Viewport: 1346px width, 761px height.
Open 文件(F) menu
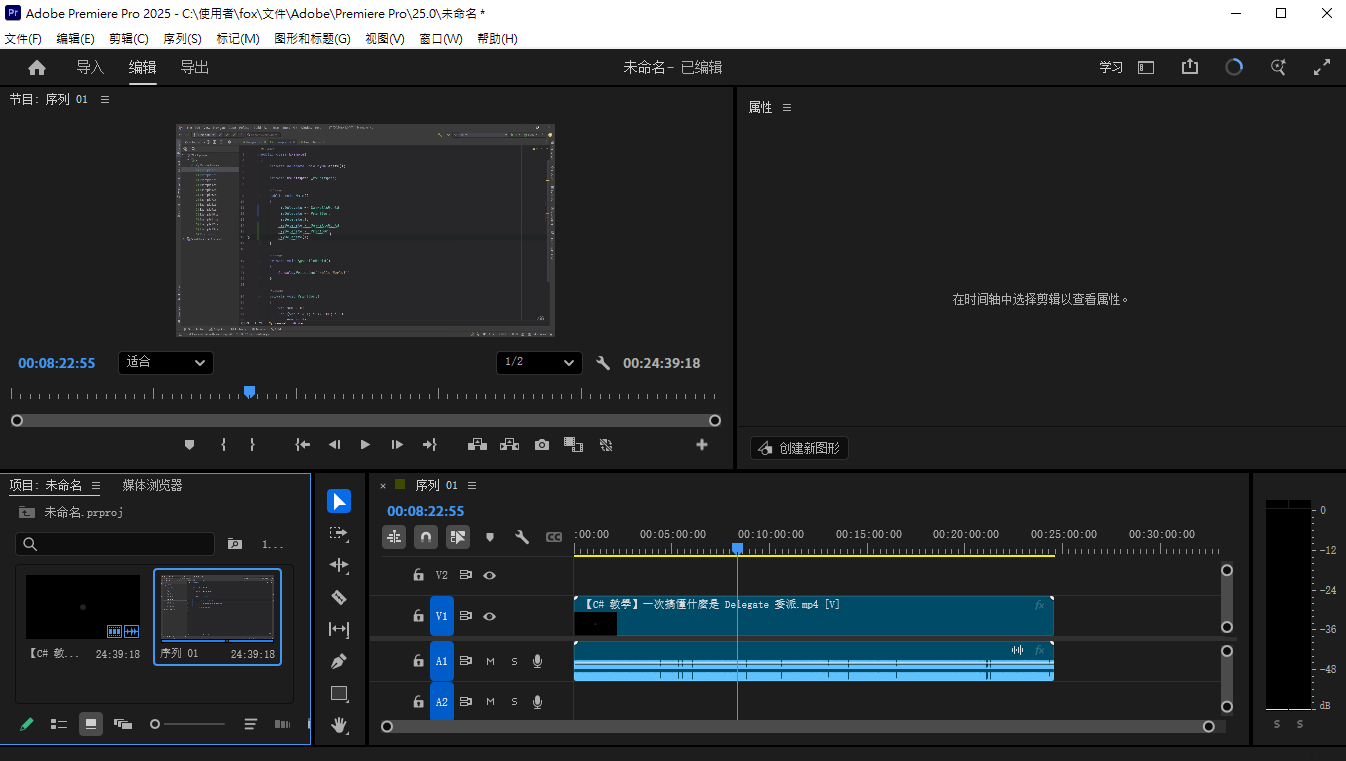click(x=23, y=38)
